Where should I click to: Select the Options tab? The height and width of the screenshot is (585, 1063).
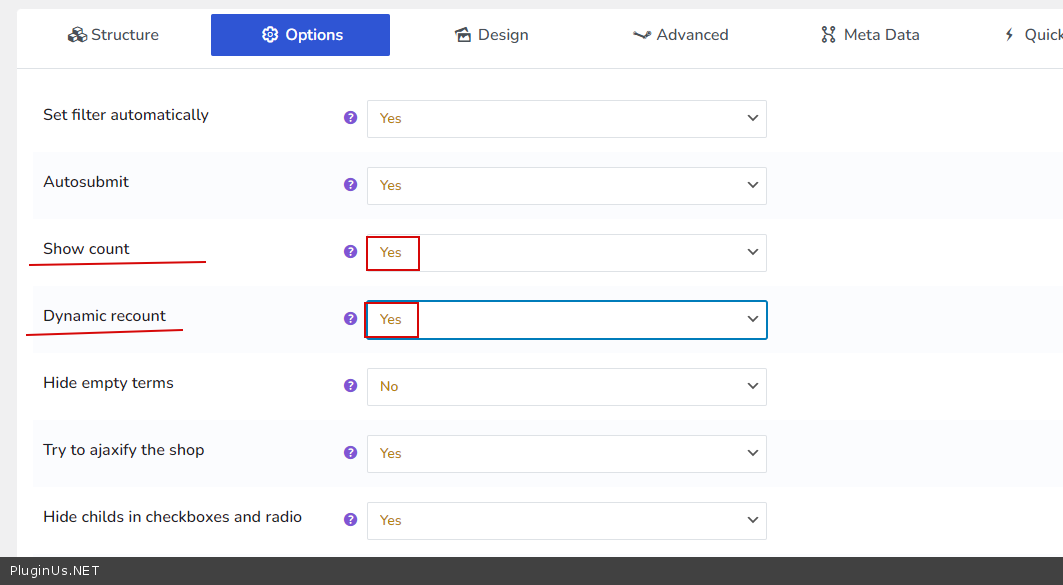click(300, 35)
